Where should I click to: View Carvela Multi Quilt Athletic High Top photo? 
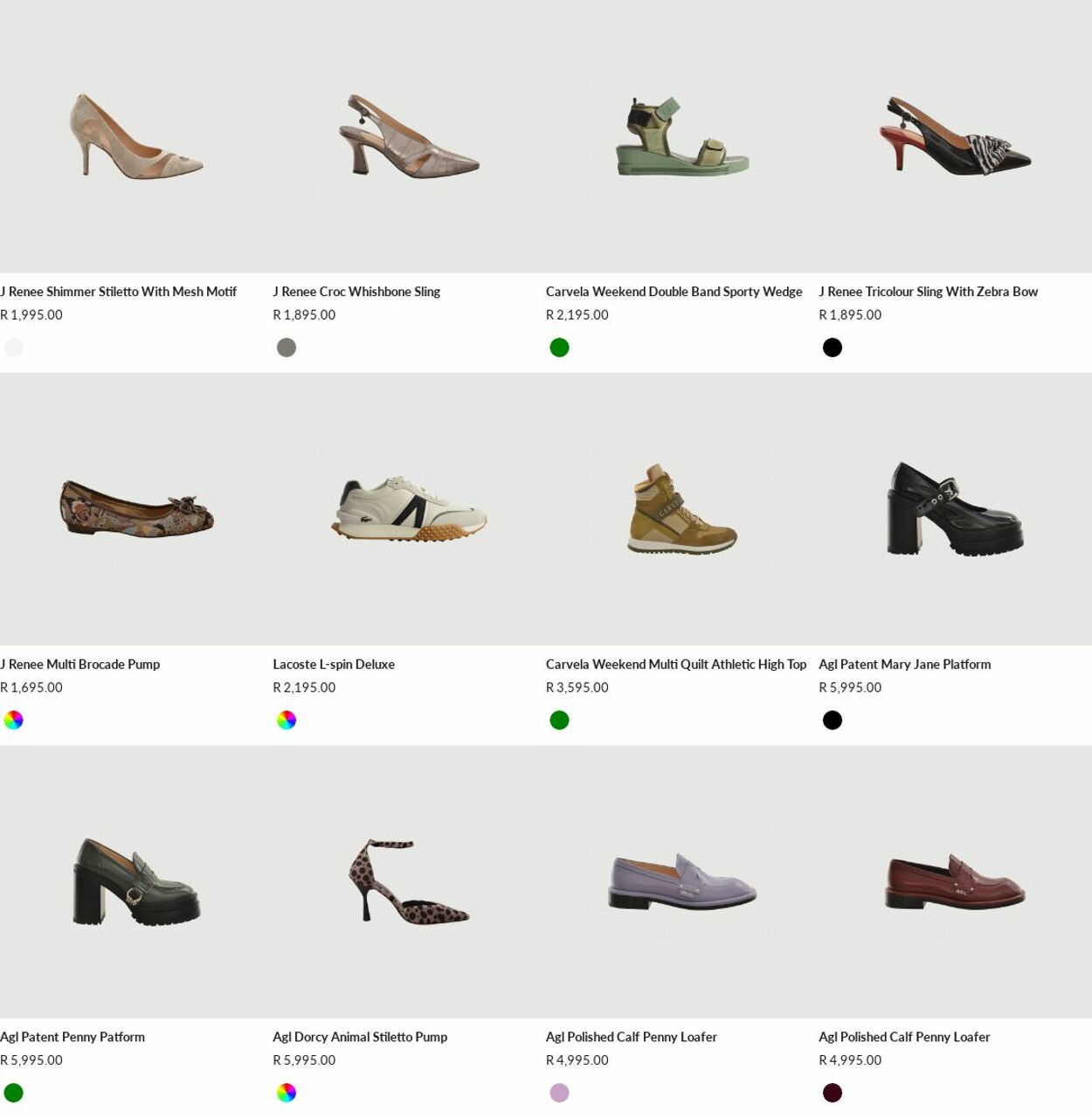click(682, 509)
